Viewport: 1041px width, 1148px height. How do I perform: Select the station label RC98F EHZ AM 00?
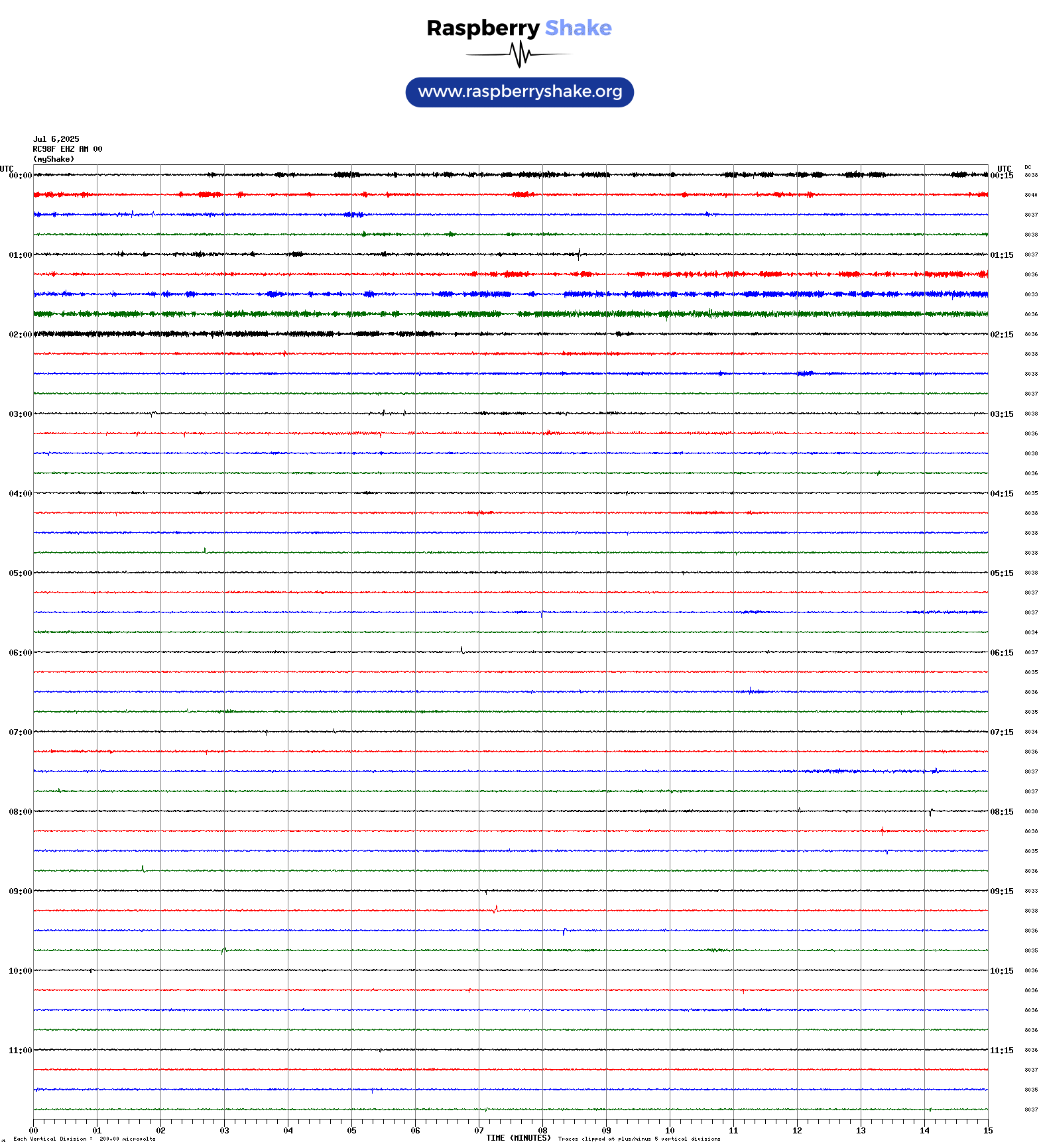tap(68, 149)
